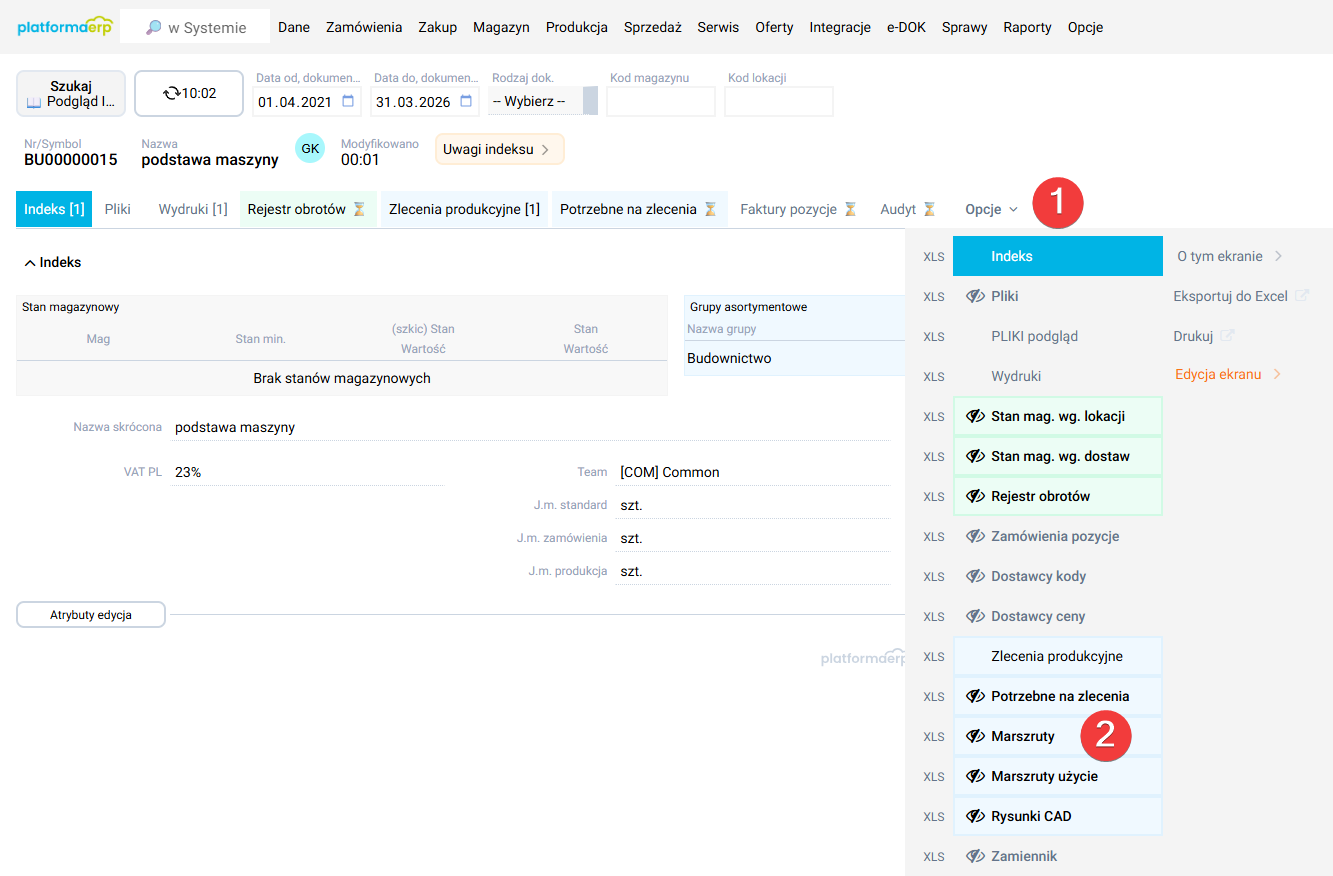Screen dimensions: 1333x876
Task: Toggle visibility of Dostawcy ceny entry
Action: 976,616
